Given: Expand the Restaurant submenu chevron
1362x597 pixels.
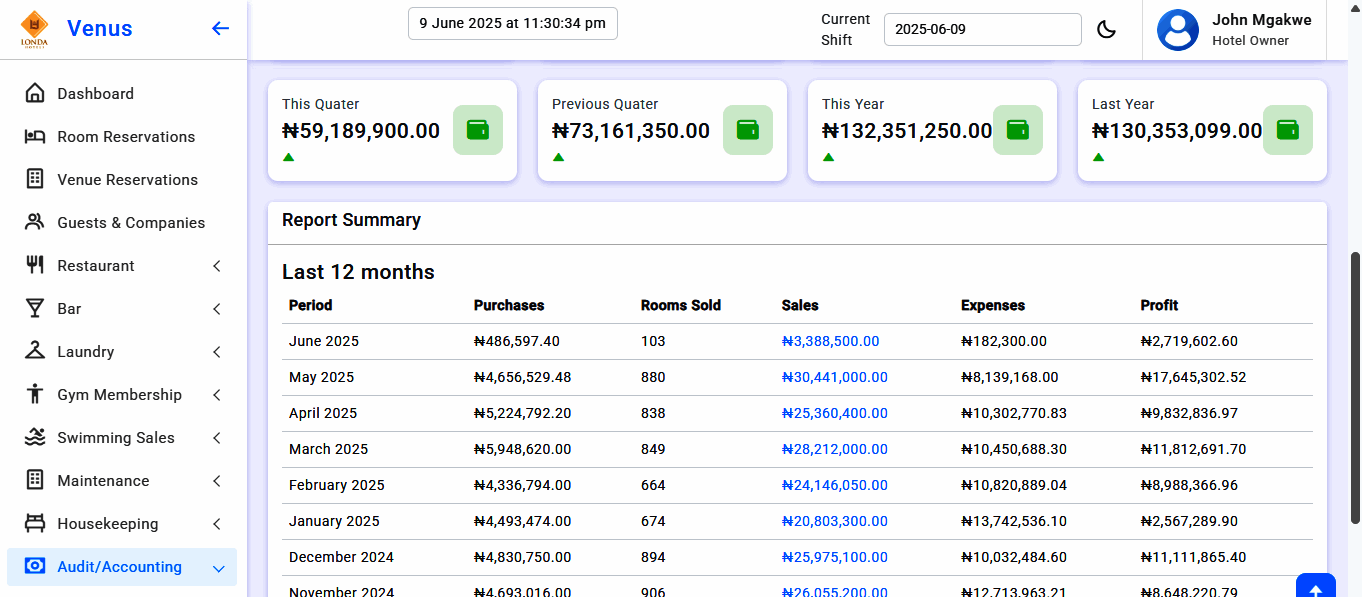Looking at the screenshot, I should click(x=217, y=266).
